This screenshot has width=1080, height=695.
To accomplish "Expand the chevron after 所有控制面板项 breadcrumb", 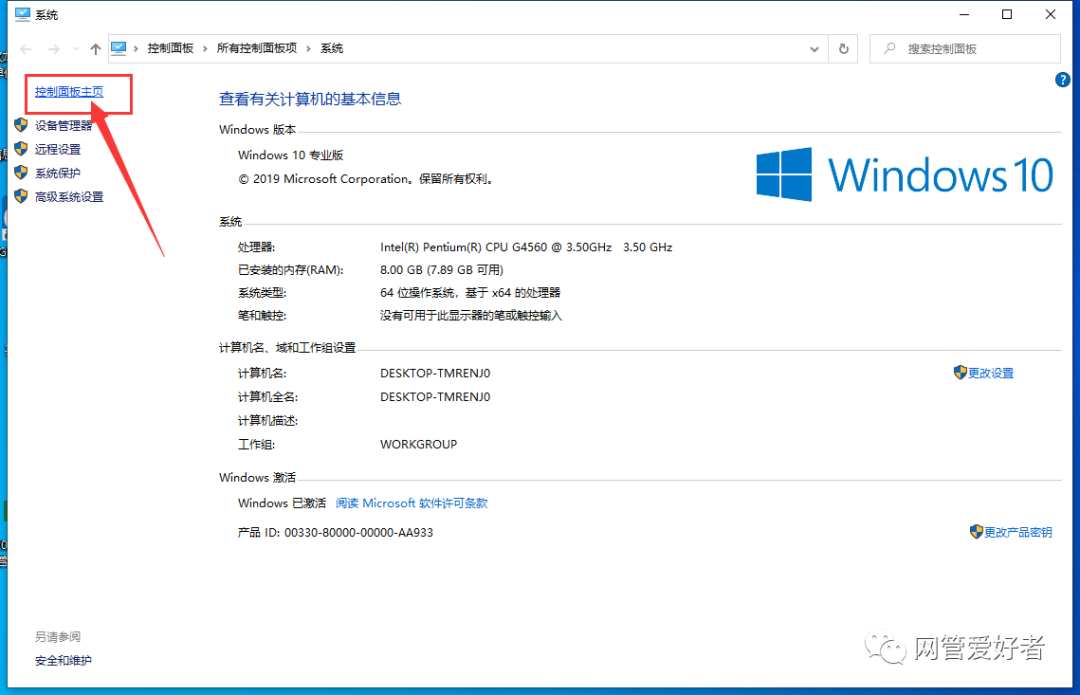I will click(308, 48).
